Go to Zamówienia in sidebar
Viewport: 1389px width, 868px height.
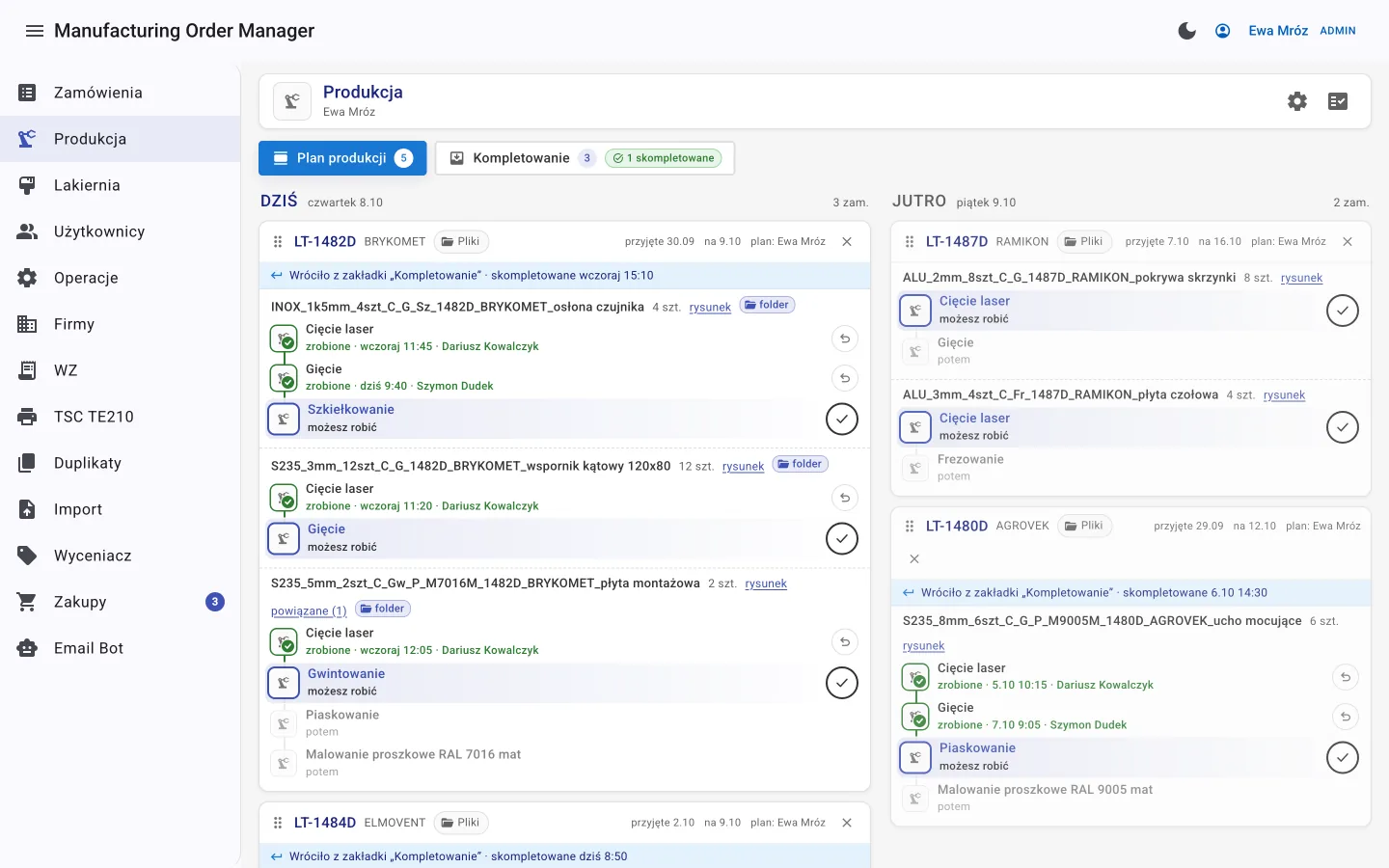coord(120,93)
